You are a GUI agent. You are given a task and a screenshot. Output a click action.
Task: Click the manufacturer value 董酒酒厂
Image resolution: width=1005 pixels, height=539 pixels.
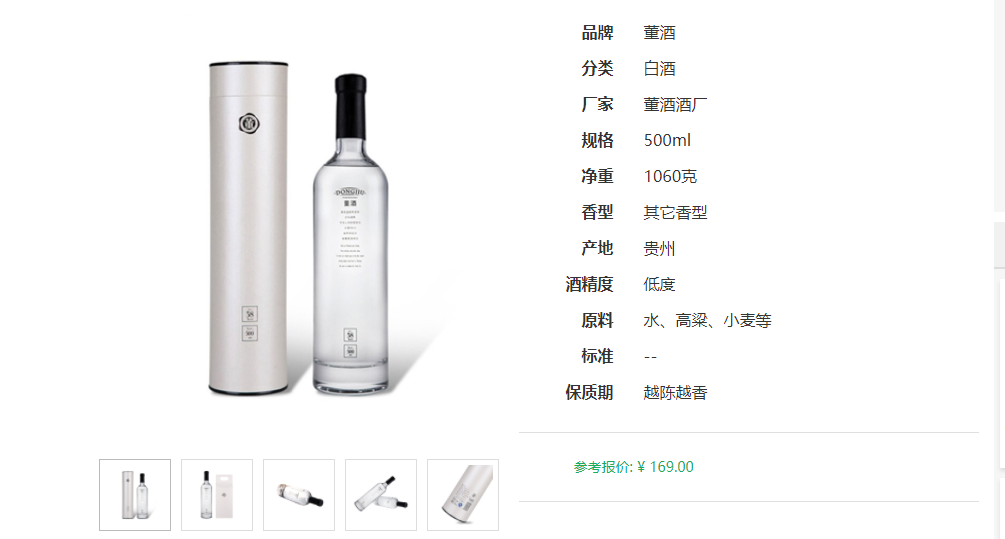(676, 104)
